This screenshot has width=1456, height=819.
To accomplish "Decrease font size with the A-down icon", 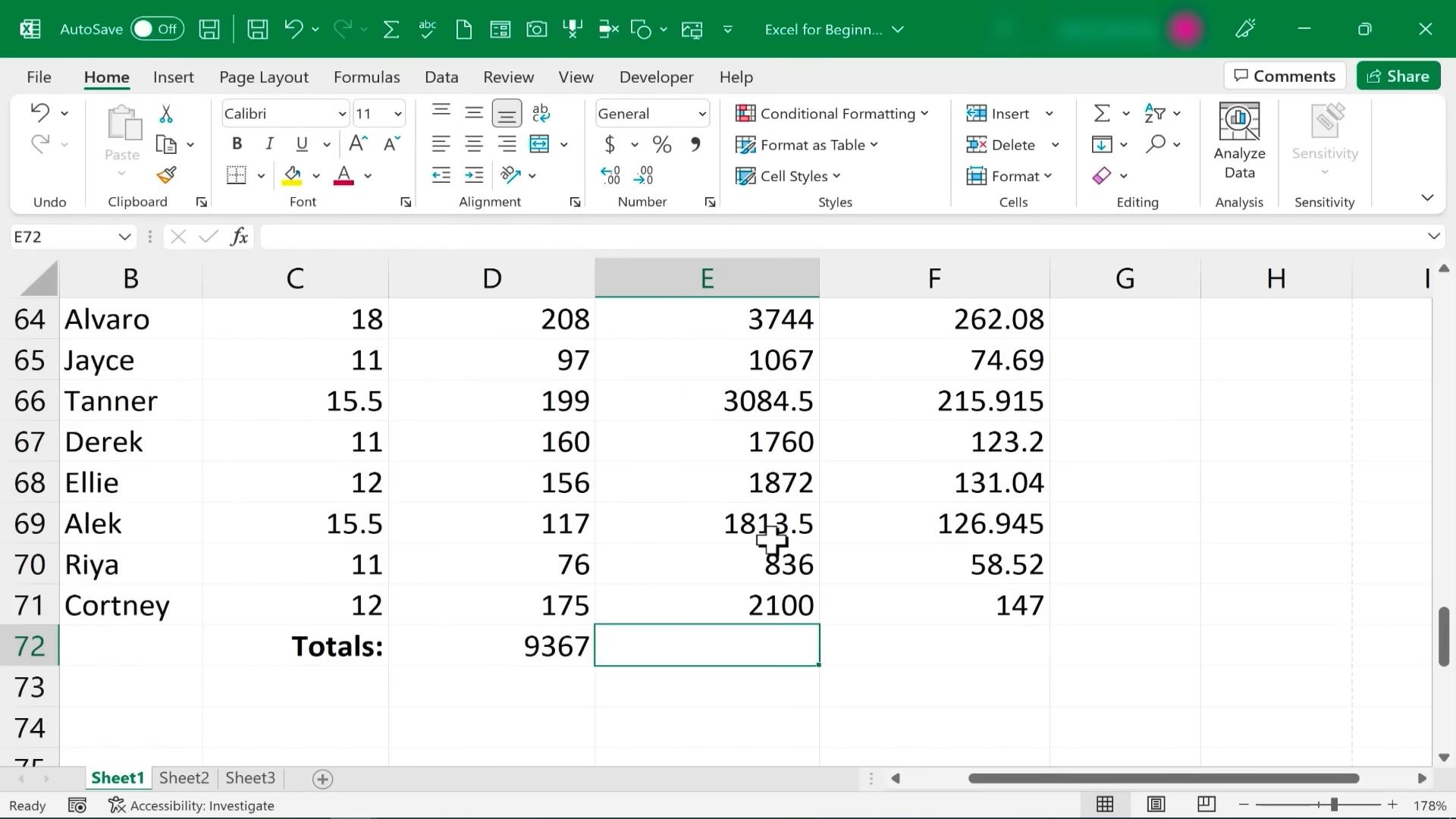I will [x=391, y=144].
